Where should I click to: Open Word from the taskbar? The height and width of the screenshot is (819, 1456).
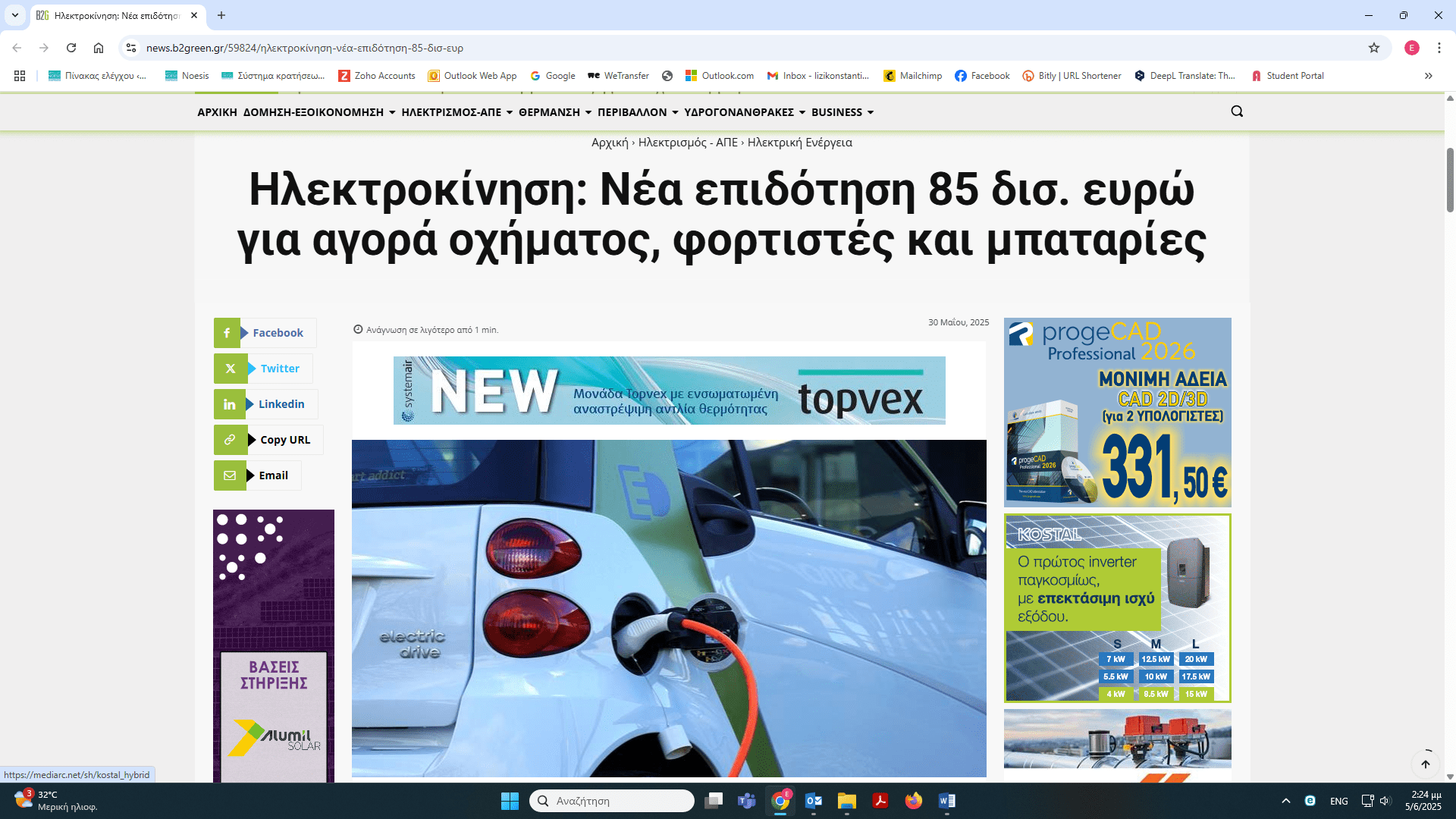tap(946, 801)
